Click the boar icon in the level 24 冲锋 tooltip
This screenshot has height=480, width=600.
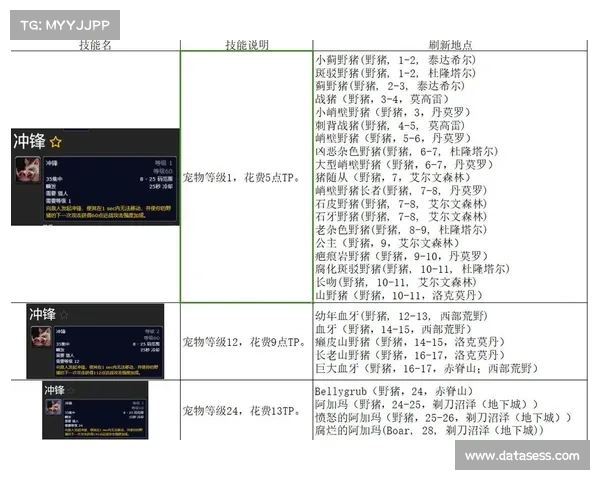click(x=54, y=407)
